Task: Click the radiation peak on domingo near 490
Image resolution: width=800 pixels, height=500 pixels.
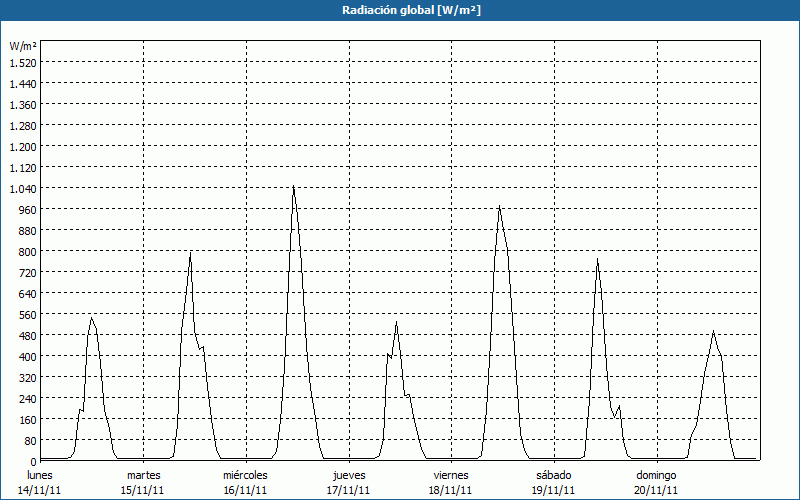Action: click(713, 332)
